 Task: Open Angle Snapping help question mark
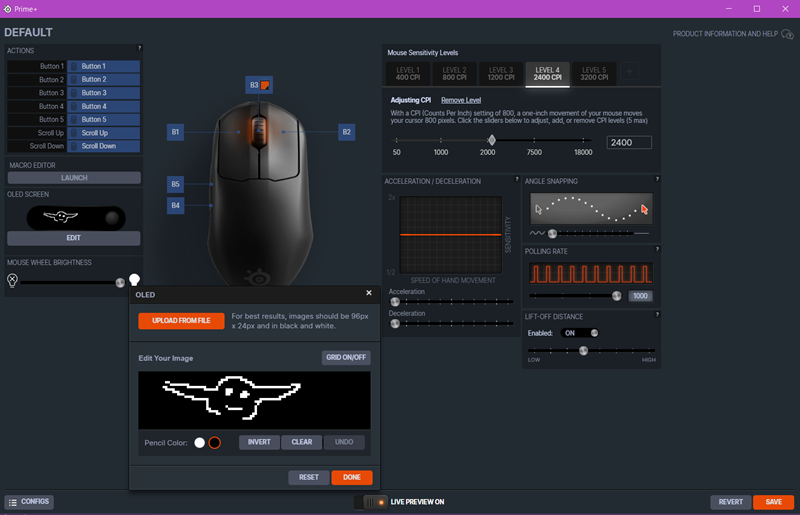coord(655,180)
